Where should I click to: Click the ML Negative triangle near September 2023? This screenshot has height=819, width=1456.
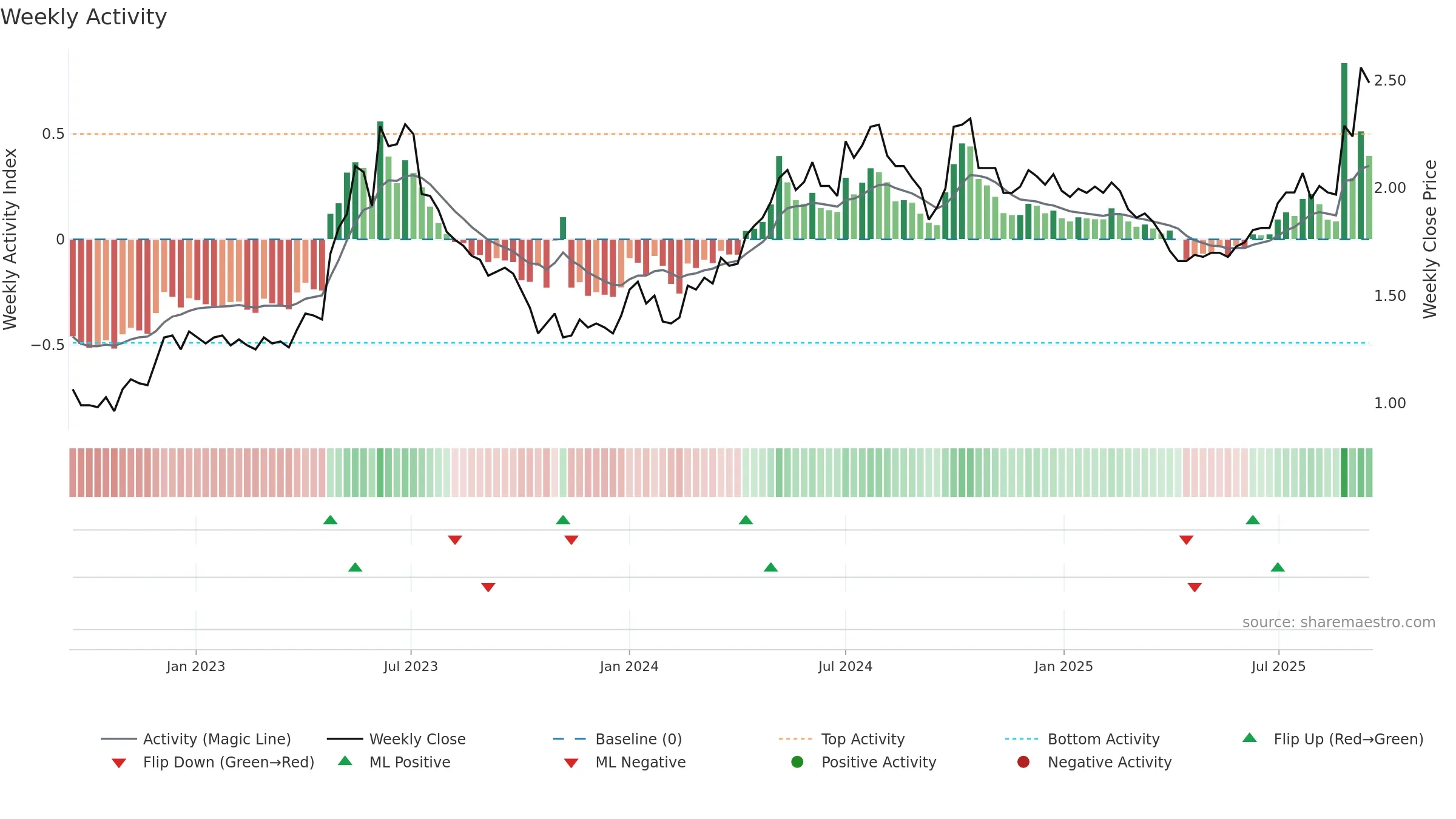(x=488, y=587)
